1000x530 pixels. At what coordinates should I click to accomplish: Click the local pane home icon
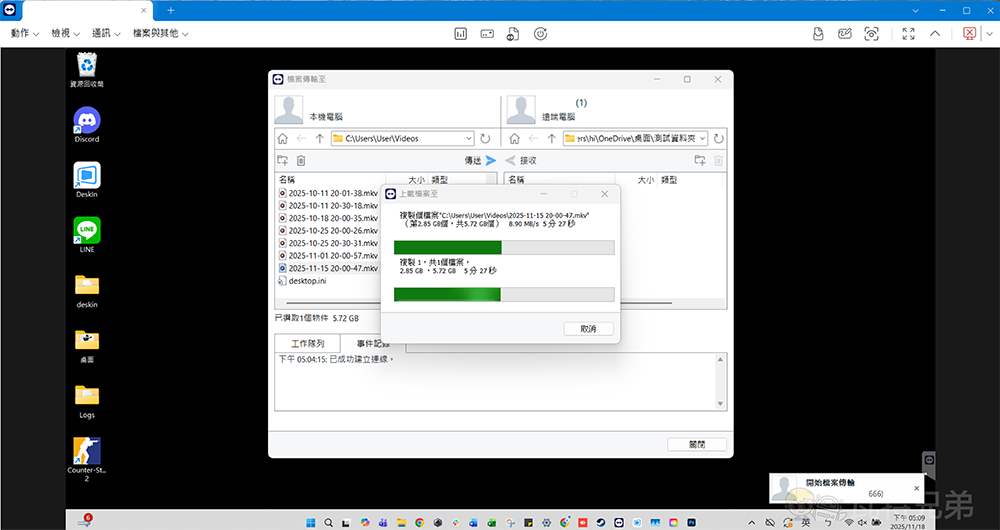282,139
